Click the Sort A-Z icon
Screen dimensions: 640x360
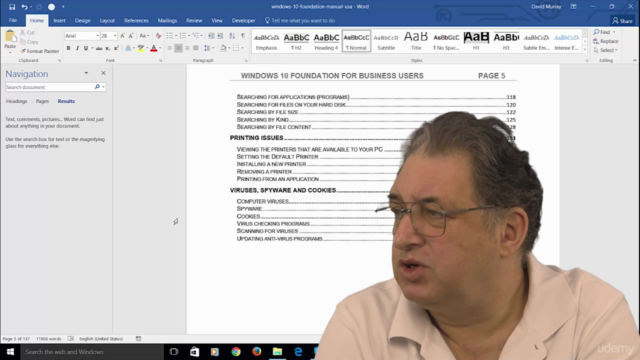click(232, 36)
